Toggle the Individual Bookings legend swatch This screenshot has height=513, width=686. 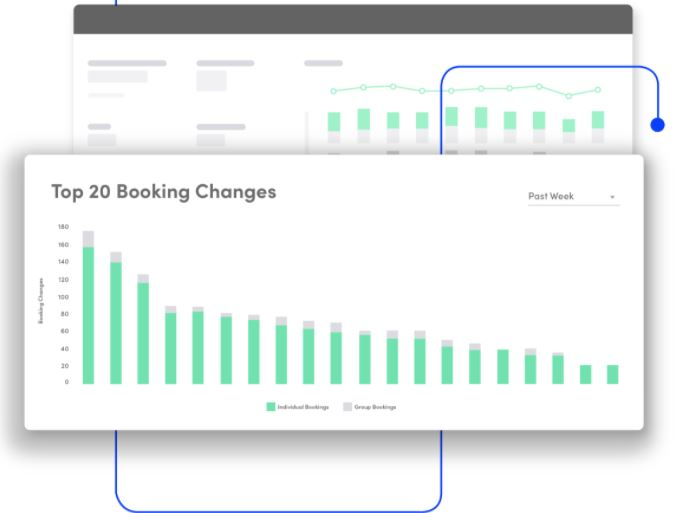[271, 407]
